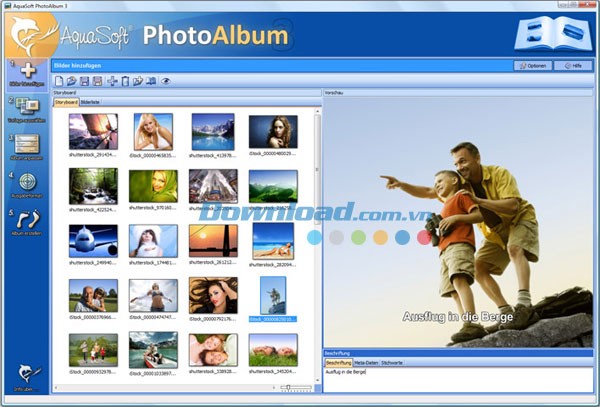Select the family jogging thumbnail iStock_0000932978
Image resolution: width=600 pixels, height=407 pixels.
pyautogui.click(x=93, y=350)
